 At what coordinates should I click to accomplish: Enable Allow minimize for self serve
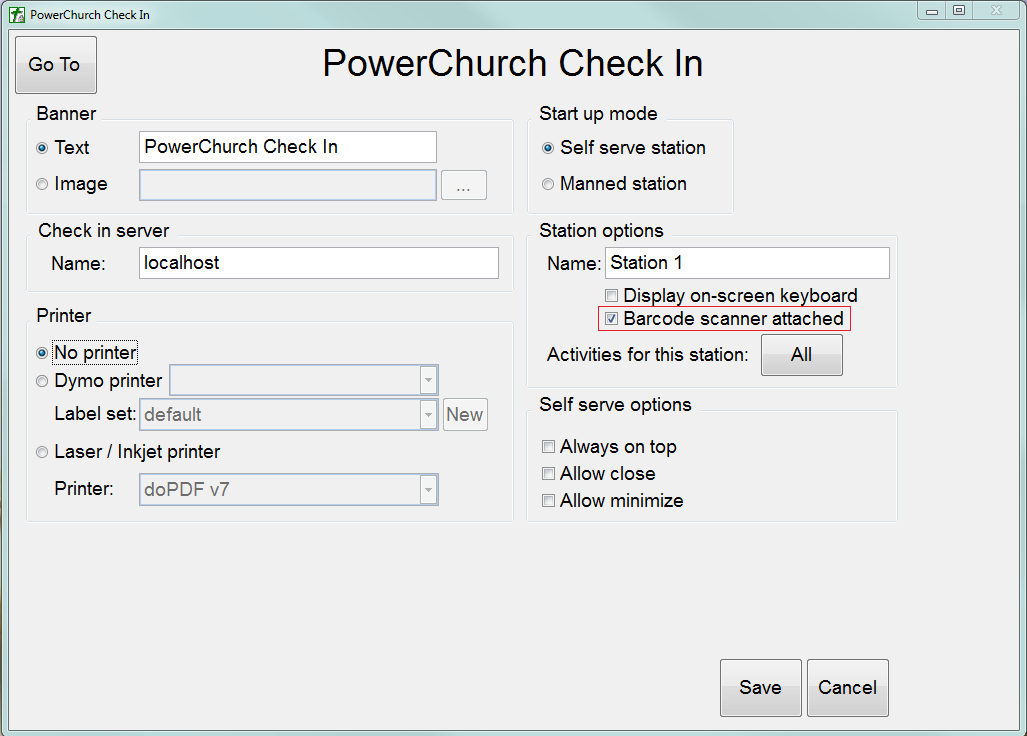tap(548, 501)
